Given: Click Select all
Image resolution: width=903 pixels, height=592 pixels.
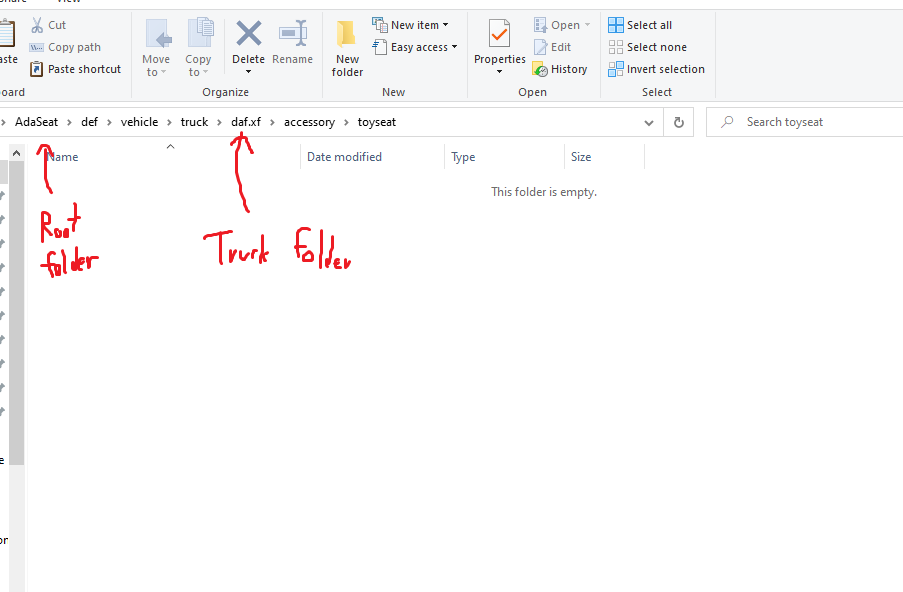Looking at the screenshot, I should coord(640,25).
